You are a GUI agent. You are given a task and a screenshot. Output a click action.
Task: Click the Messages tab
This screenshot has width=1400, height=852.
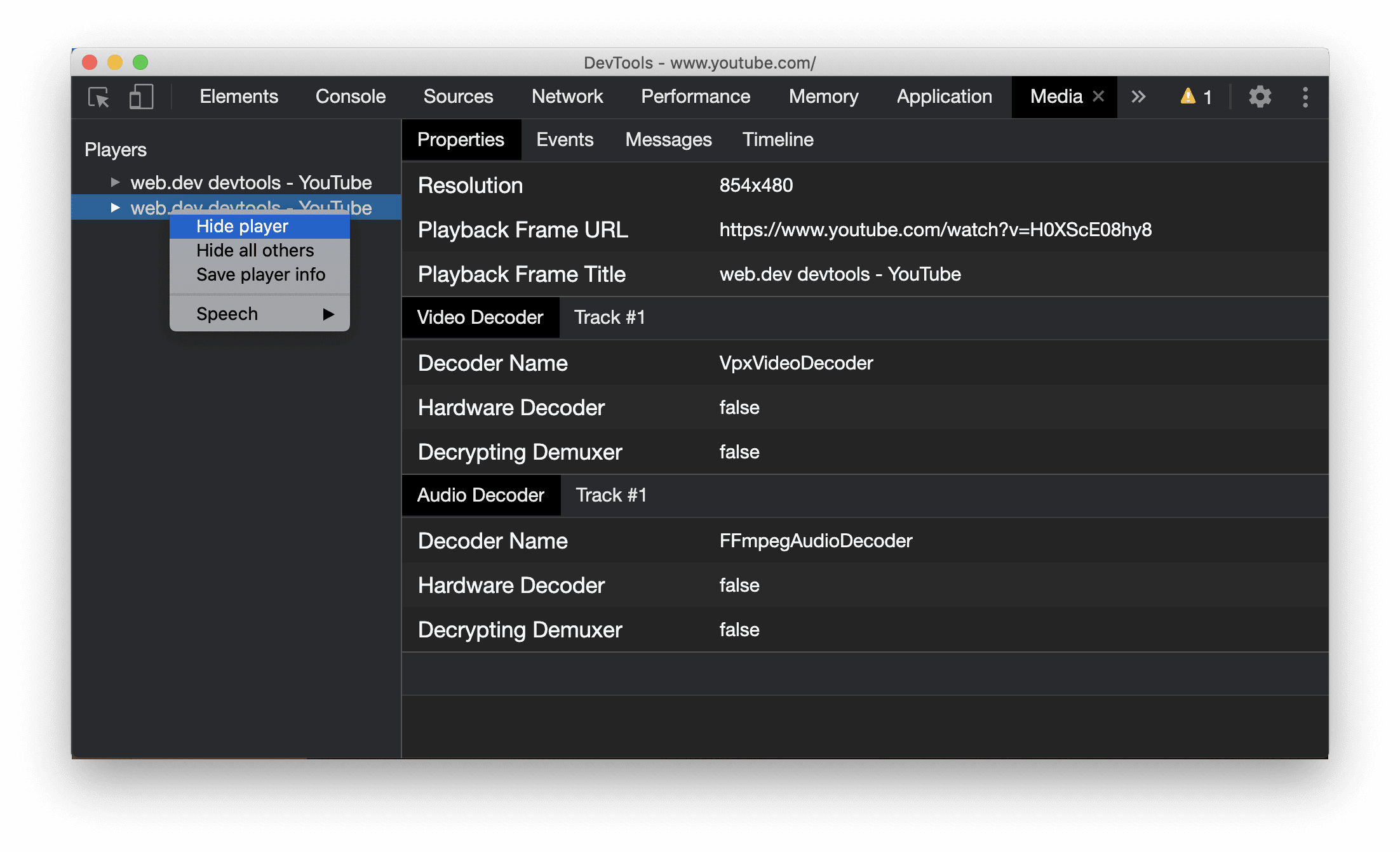(669, 139)
